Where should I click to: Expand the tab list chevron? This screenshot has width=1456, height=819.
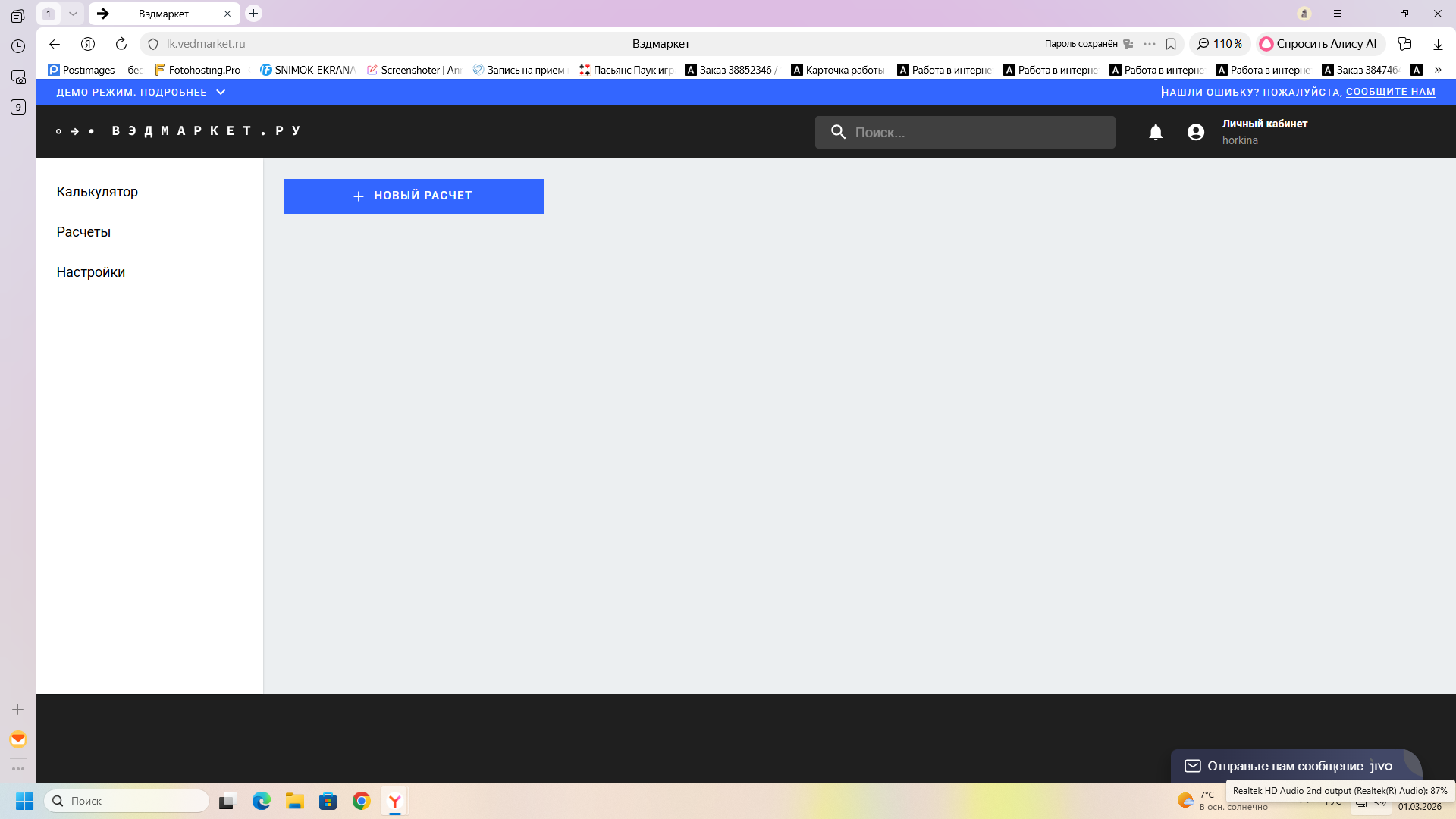click(73, 14)
